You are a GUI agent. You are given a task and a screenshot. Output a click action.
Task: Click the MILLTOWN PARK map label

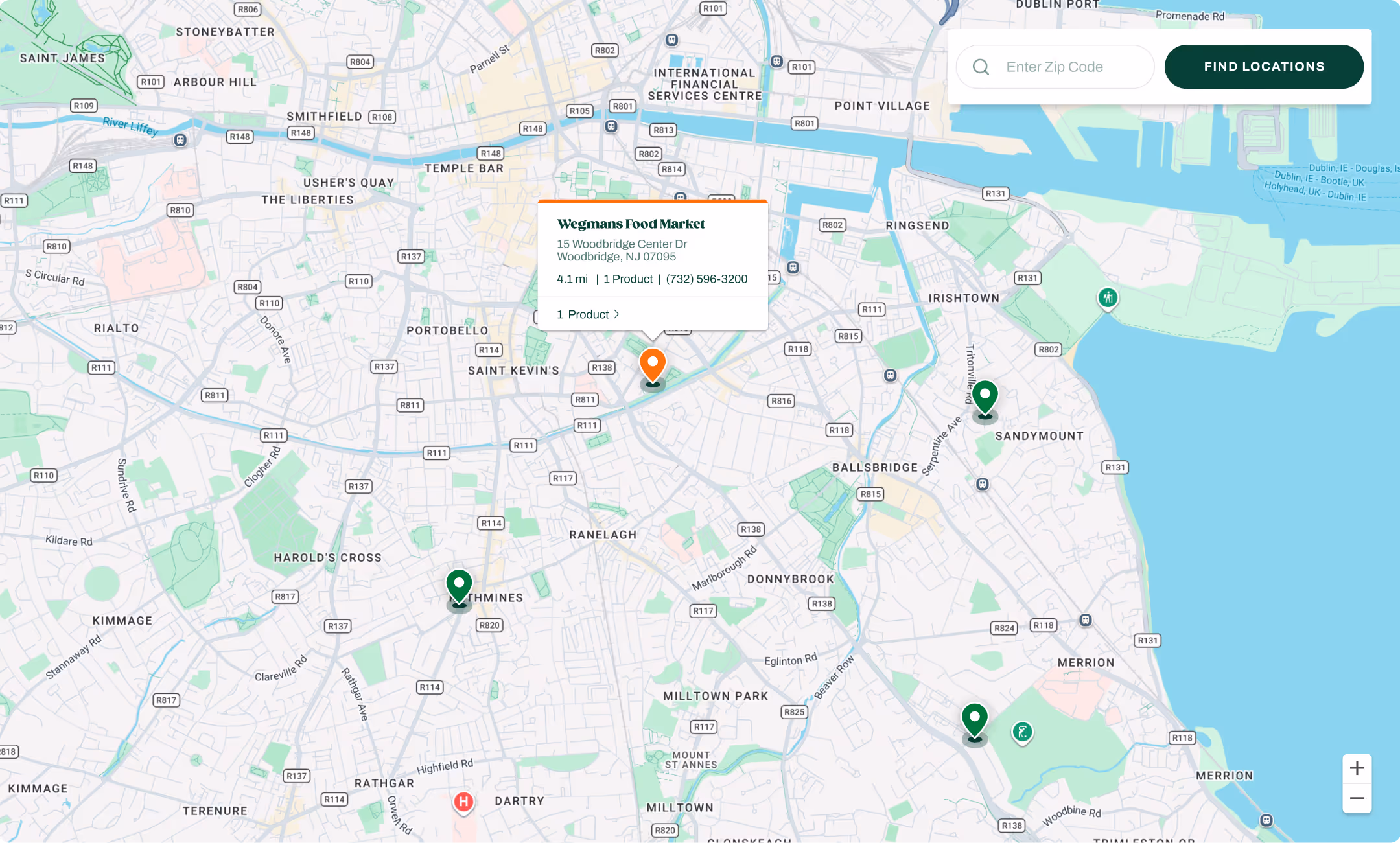pyautogui.click(x=716, y=696)
